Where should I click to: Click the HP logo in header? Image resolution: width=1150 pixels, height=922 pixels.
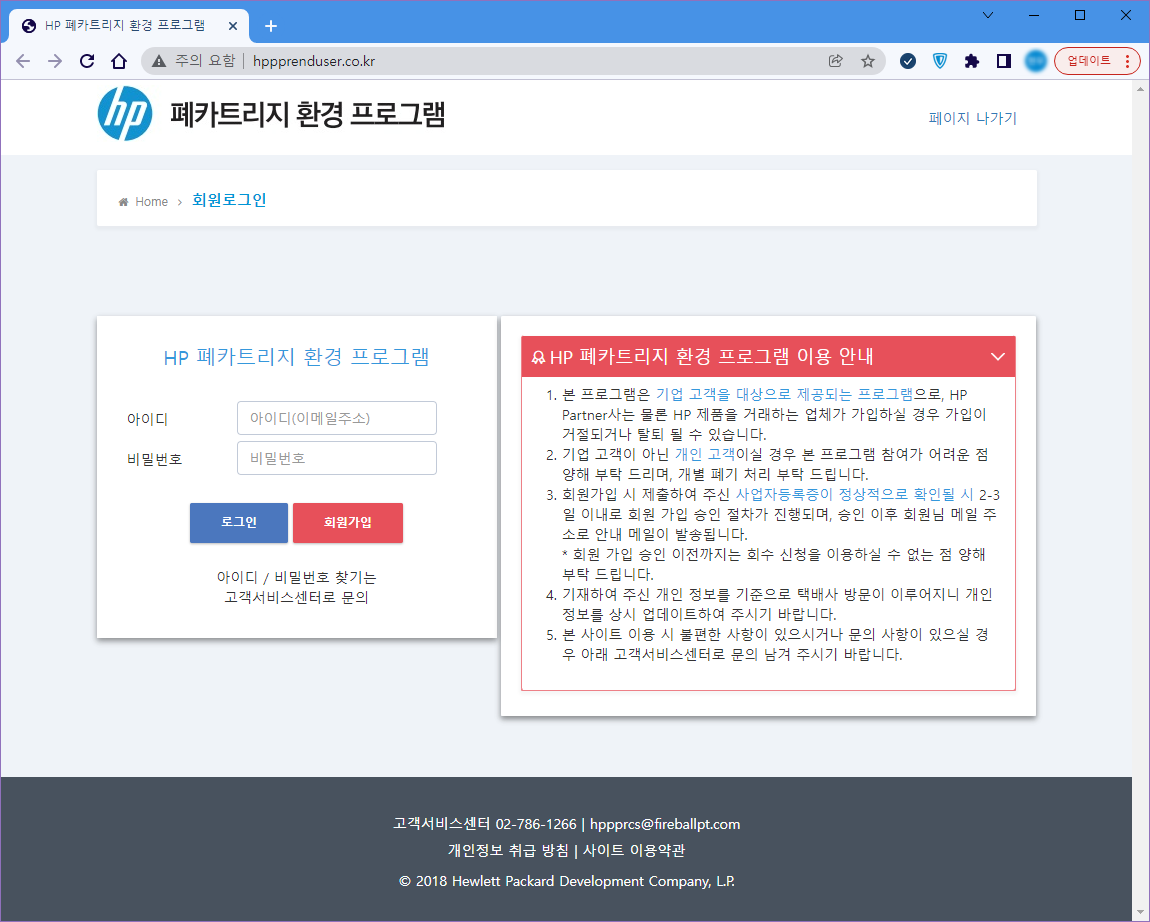point(125,114)
